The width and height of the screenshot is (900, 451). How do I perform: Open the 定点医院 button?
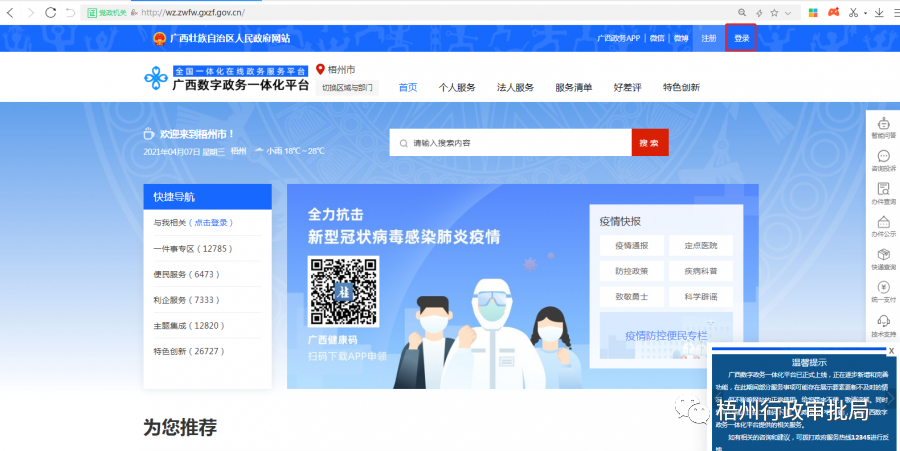(x=701, y=246)
